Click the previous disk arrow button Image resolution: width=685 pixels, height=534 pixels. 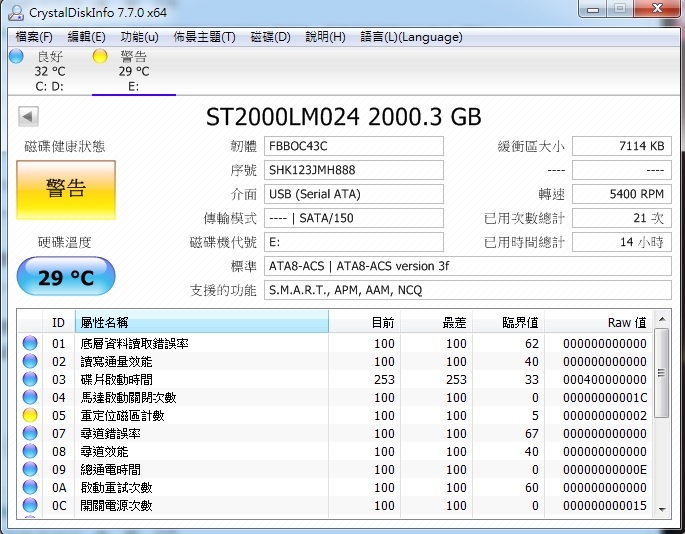(x=28, y=117)
